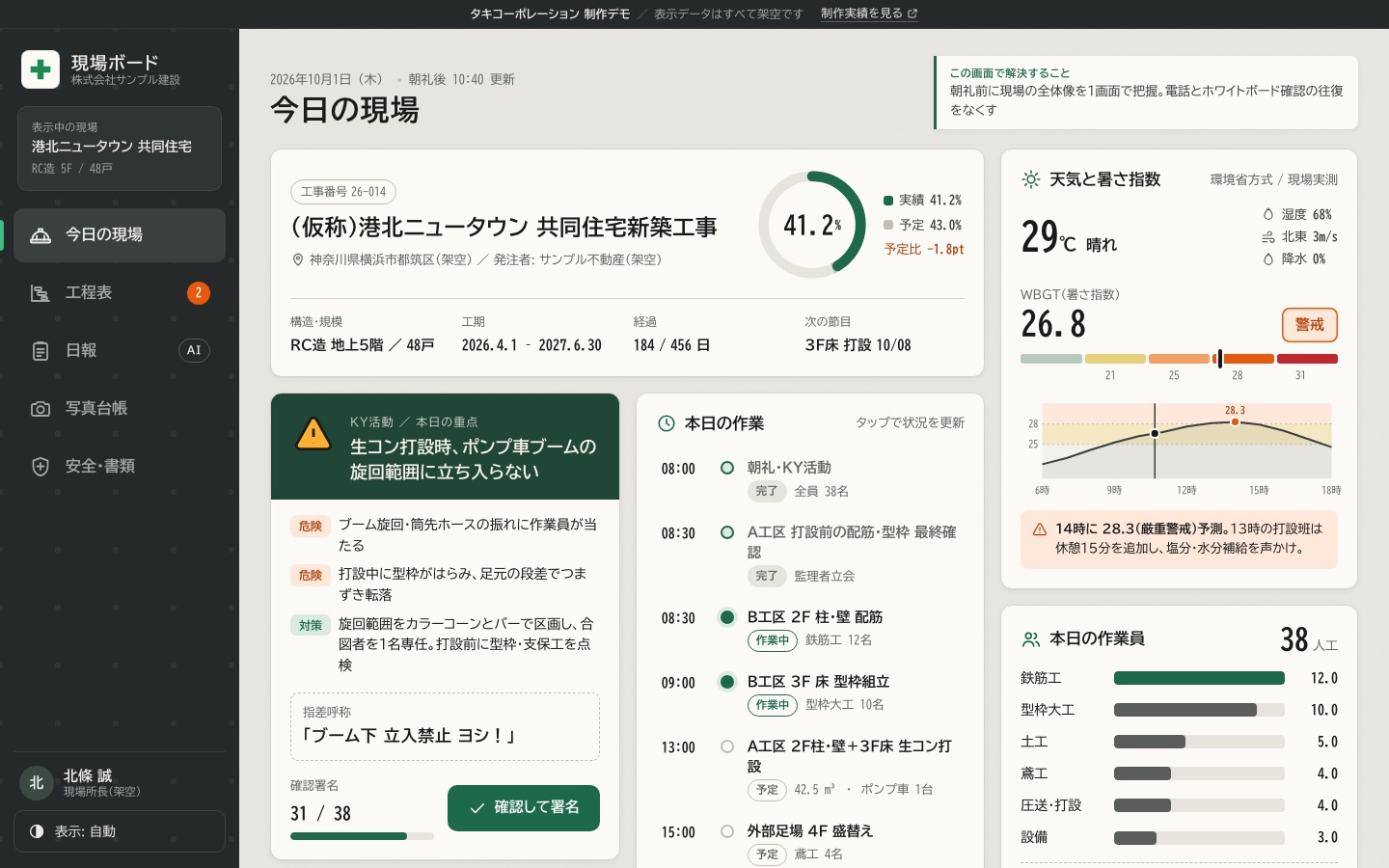Toggle status circle of B工区 2F 柱・壁 配筋
Viewport: 1389px width, 868px height.
[x=727, y=617]
